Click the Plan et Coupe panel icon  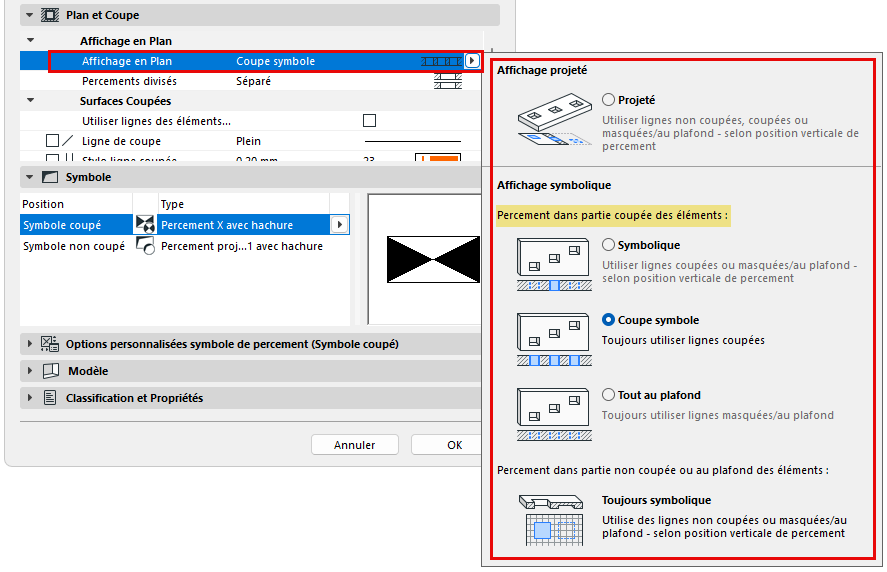pyautogui.click(x=50, y=15)
